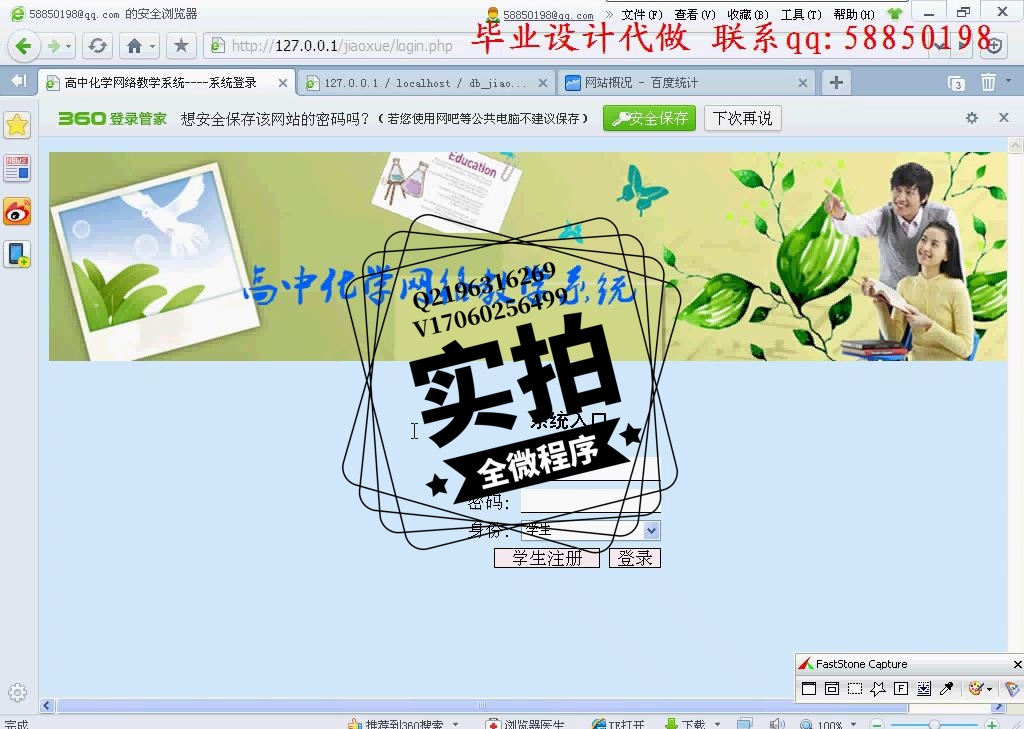Add a new browser tab
The width and height of the screenshot is (1024, 729).
(x=836, y=82)
